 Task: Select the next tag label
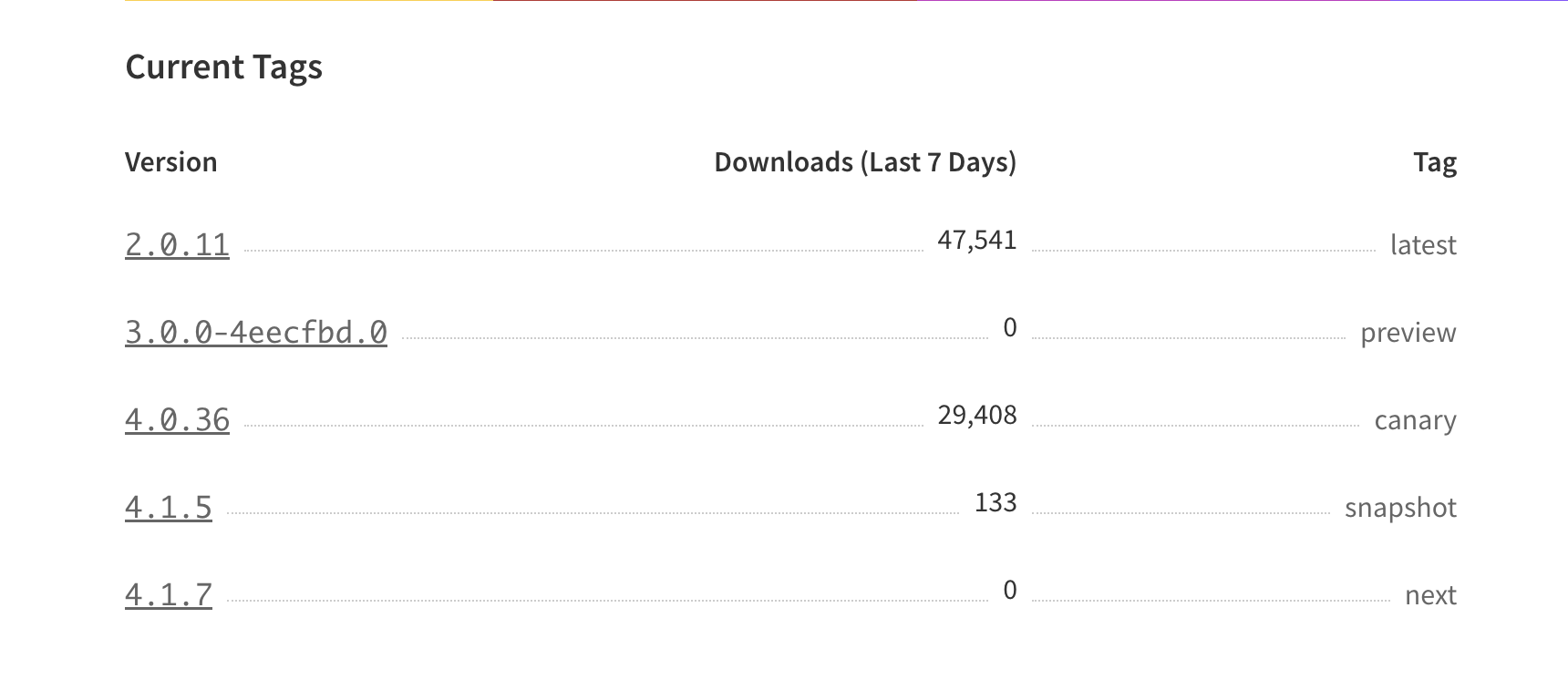click(x=1431, y=595)
